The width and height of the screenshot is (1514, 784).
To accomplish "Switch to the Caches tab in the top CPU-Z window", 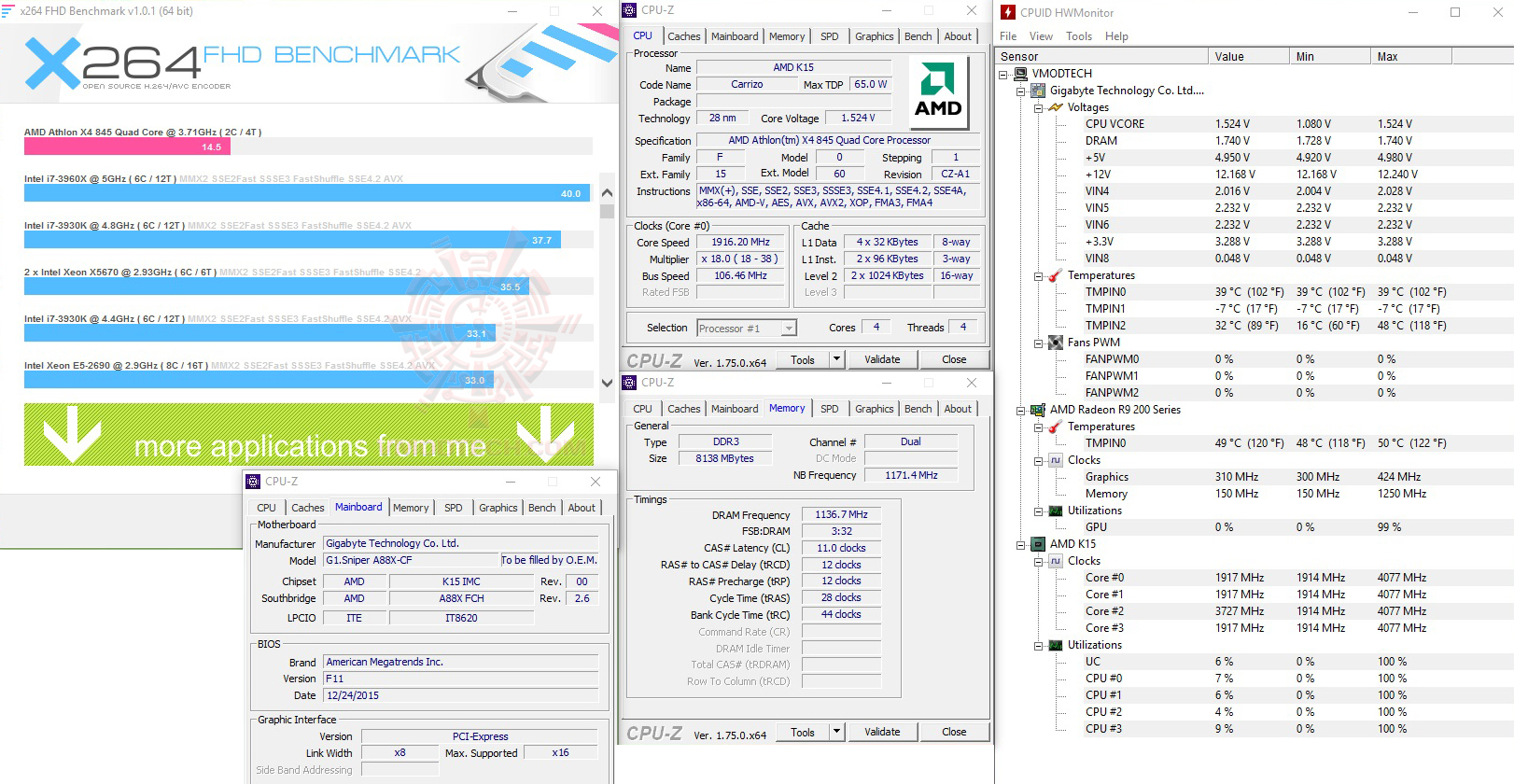I will click(684, 36).
